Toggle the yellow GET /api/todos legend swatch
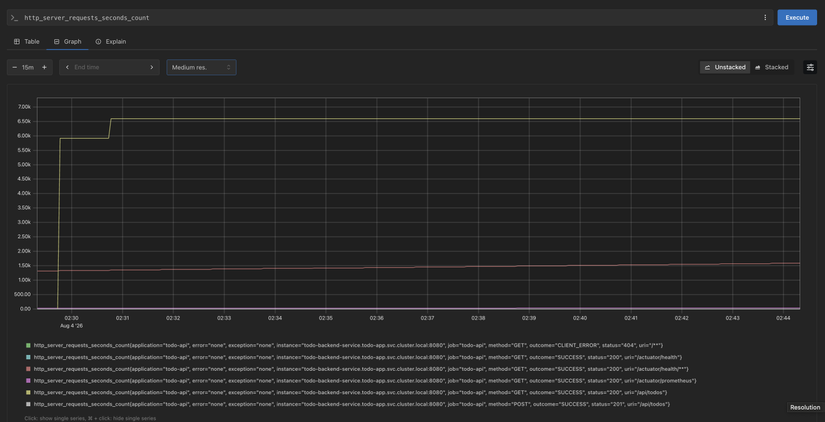825x422 pixels. [x=28, y=393]
